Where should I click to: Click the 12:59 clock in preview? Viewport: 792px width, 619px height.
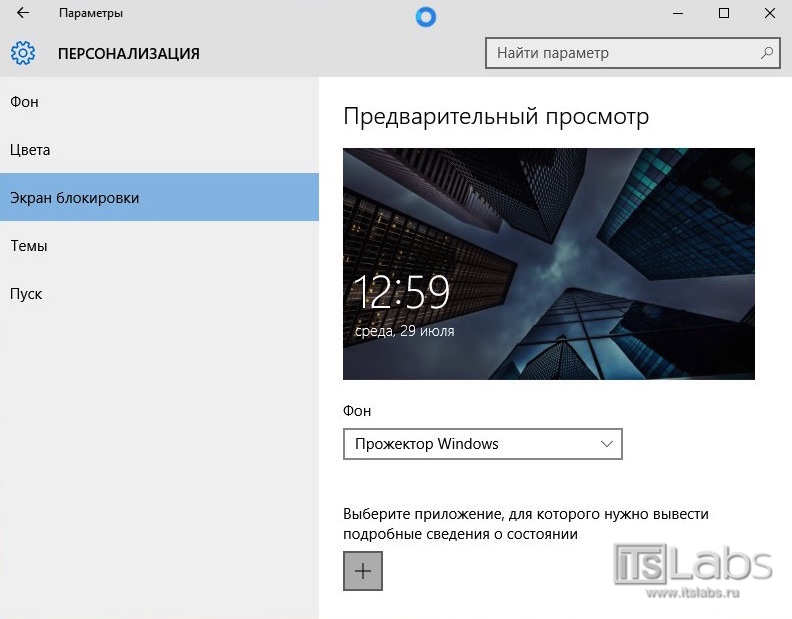coord(401,292)
